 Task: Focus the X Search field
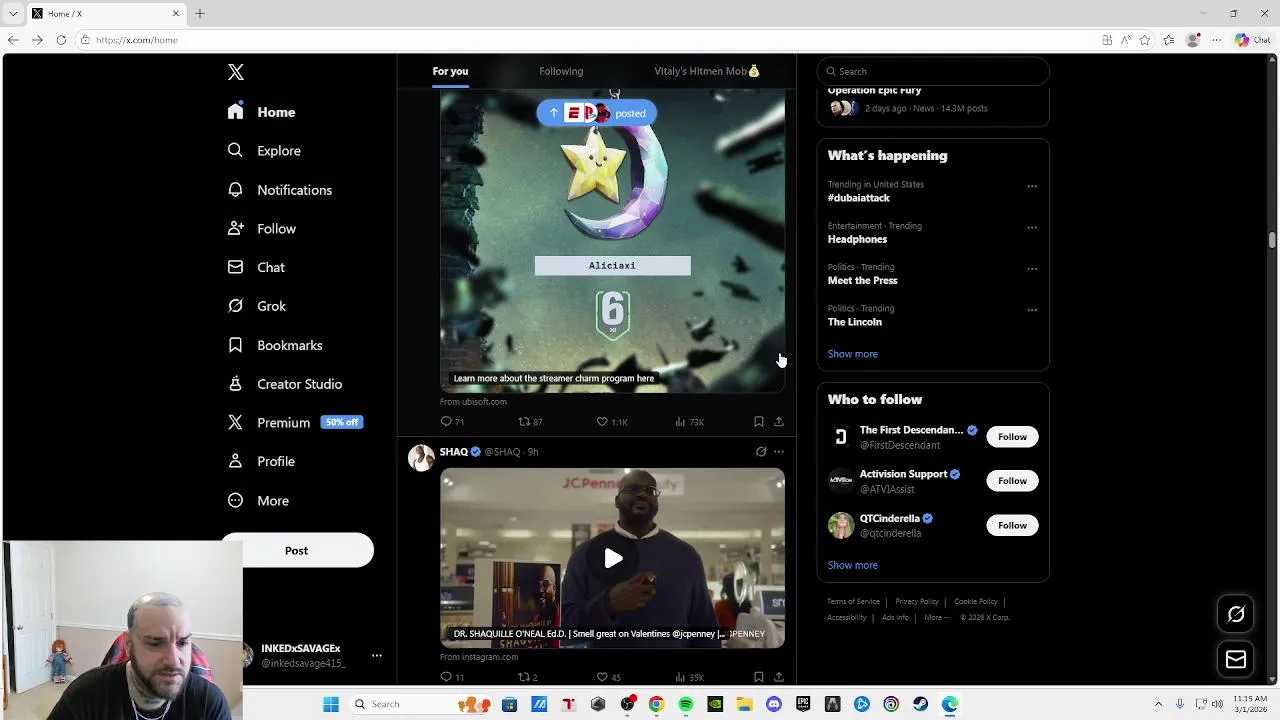click(933, 71)
